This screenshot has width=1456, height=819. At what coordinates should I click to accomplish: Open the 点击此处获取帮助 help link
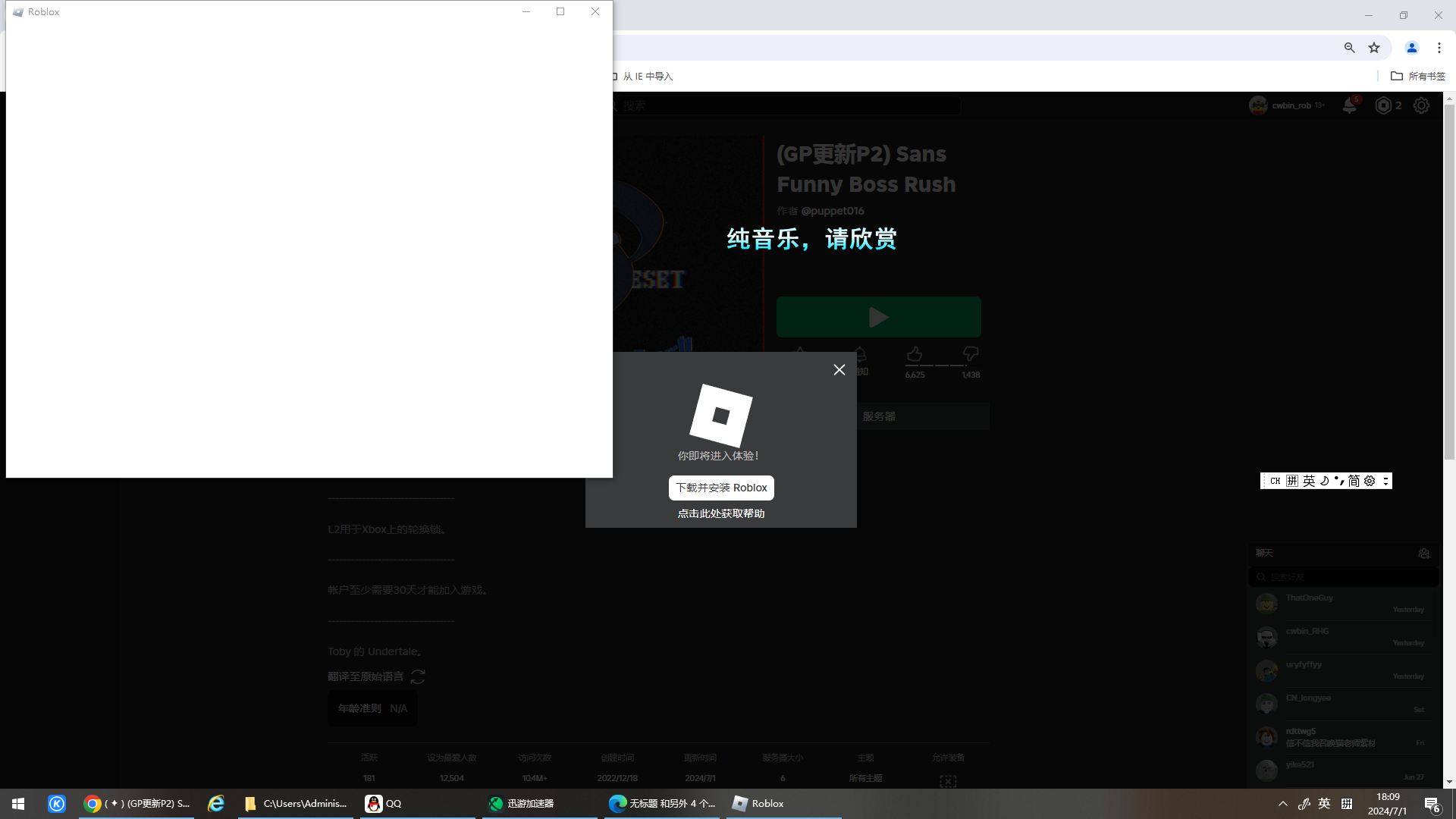(721, 513)
